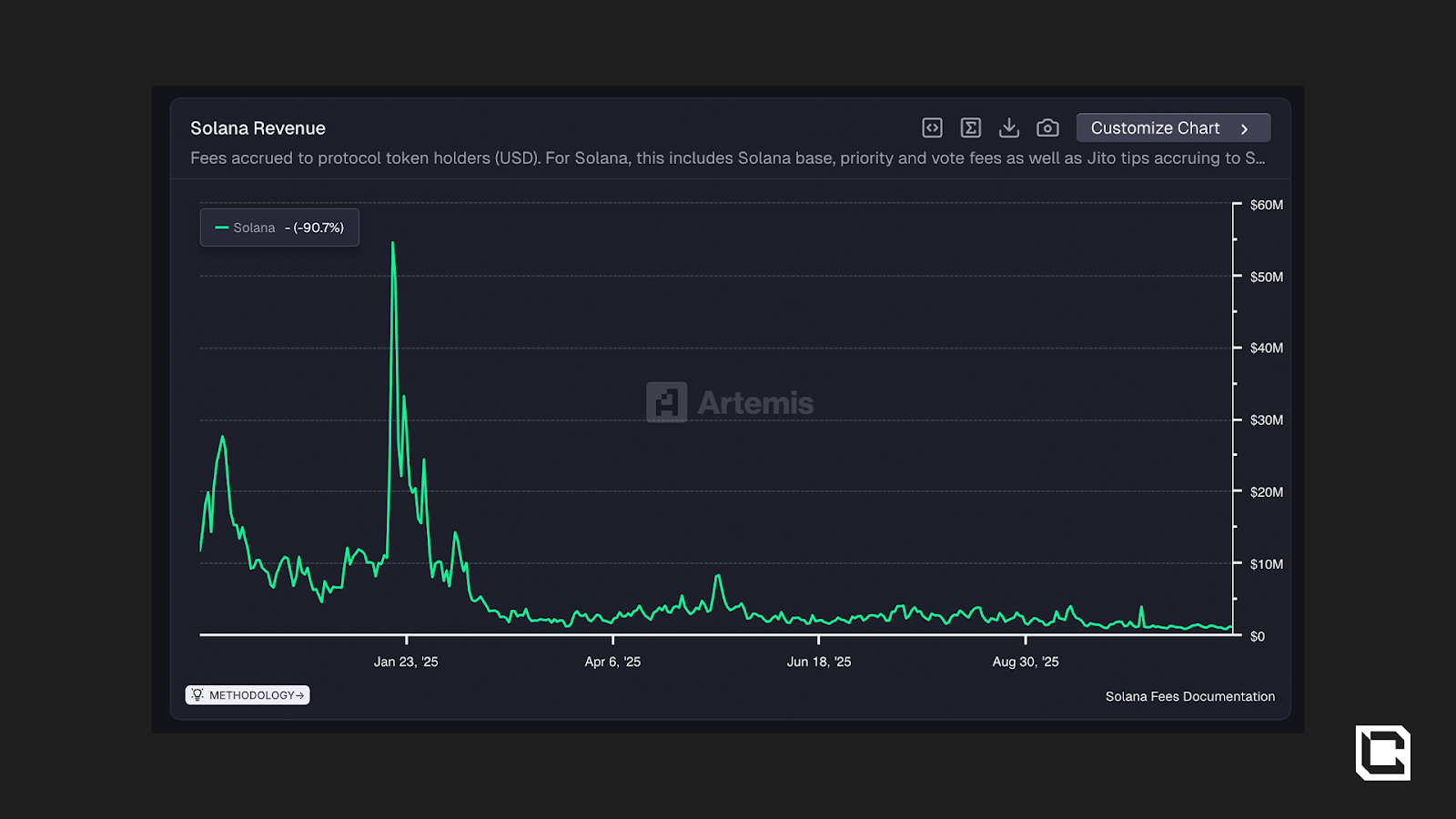Viewport: 1456px width, 819px height.
Task: Click the highest revenue spike on chart
Action: click(393, 244)
